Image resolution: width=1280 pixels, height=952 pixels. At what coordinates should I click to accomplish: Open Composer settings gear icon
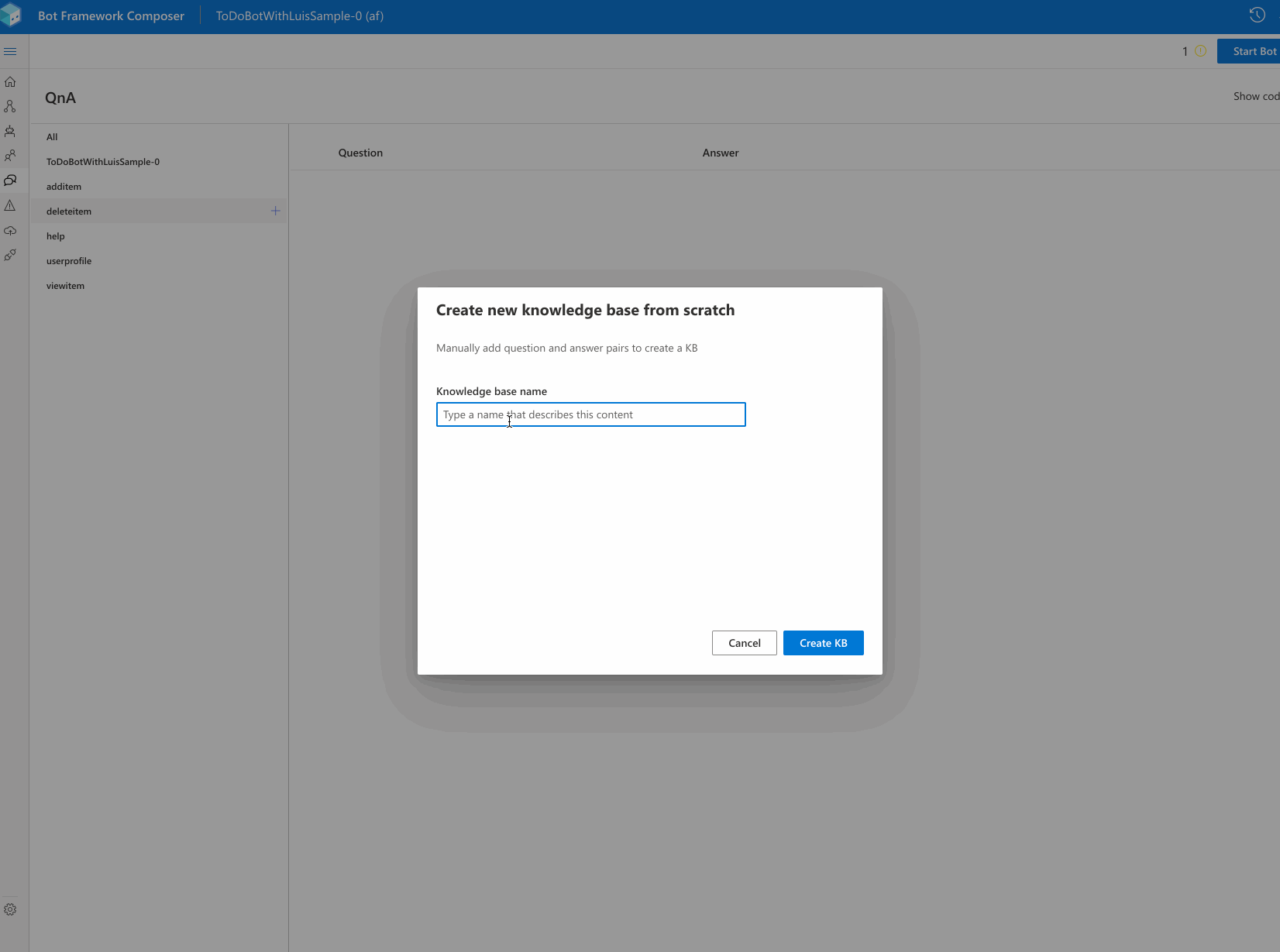click(x=11, y=908)
